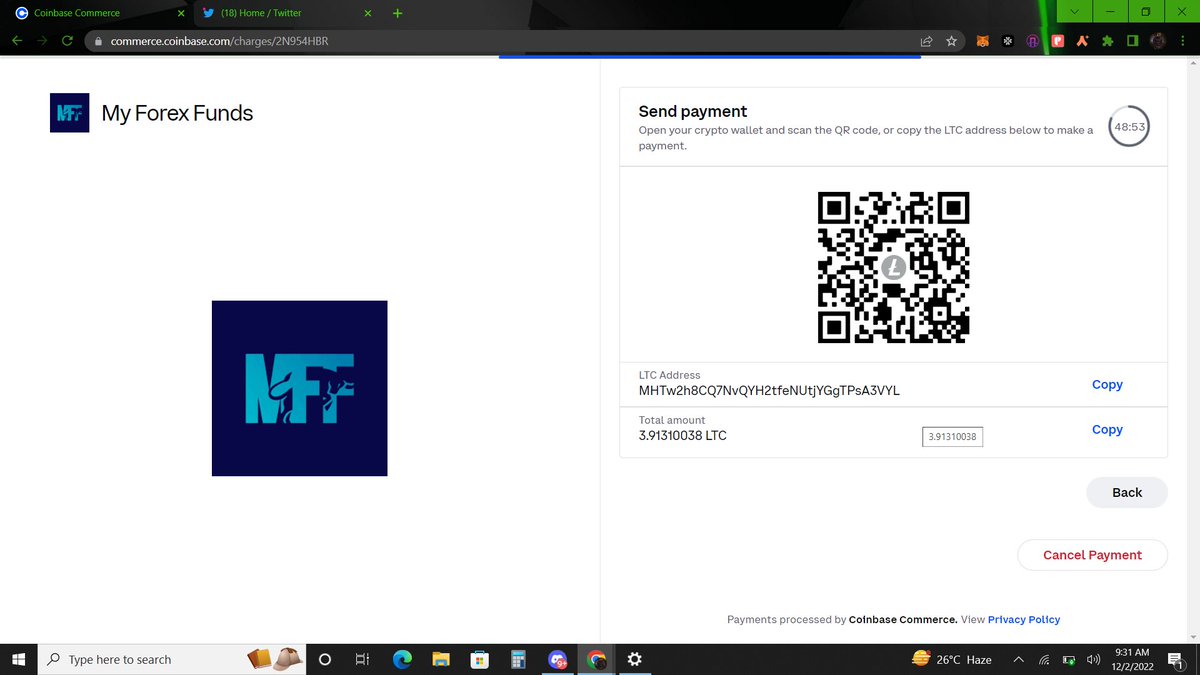This screenshot has height=675, width=1200.
Task: Click the battery status icon
Action: click(x=1069, y=659)
